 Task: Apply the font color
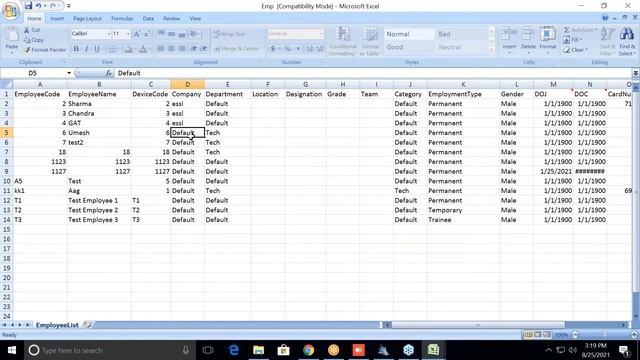(143, 49)
